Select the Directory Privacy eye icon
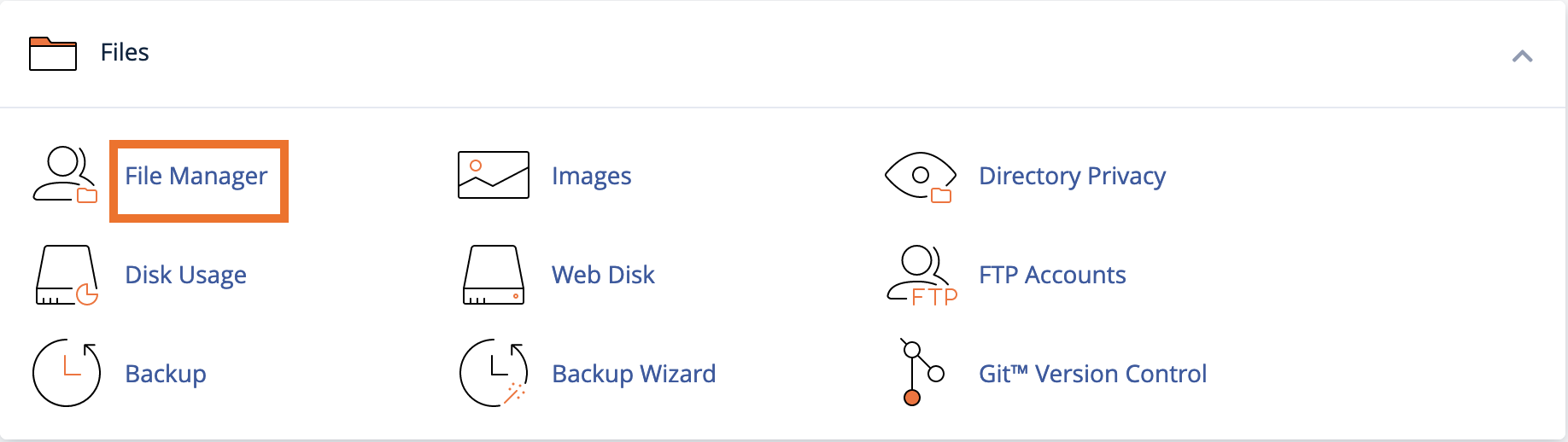 921,177
